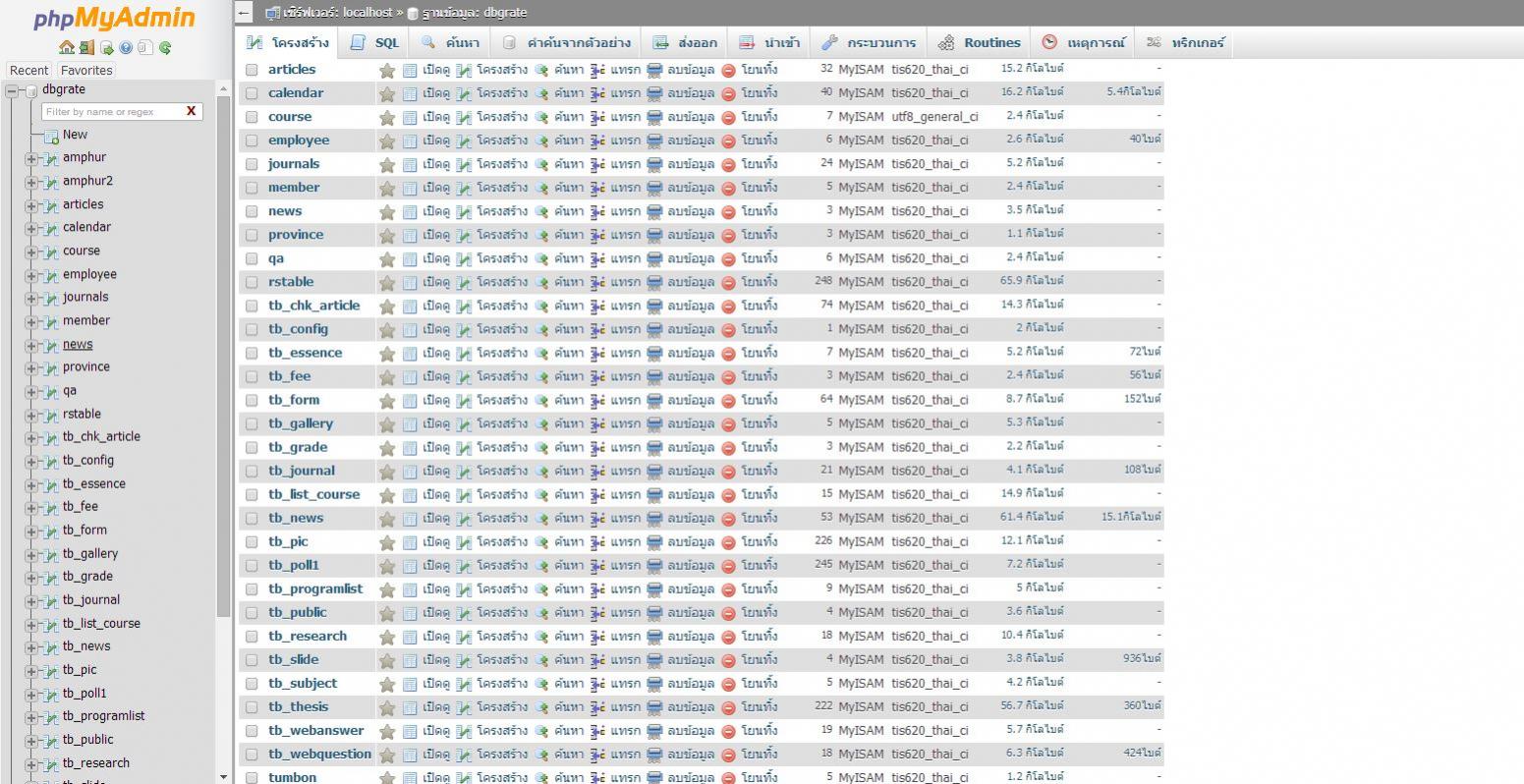
Task: Click news link in navigation tree
Action: (x=78, y=344)
